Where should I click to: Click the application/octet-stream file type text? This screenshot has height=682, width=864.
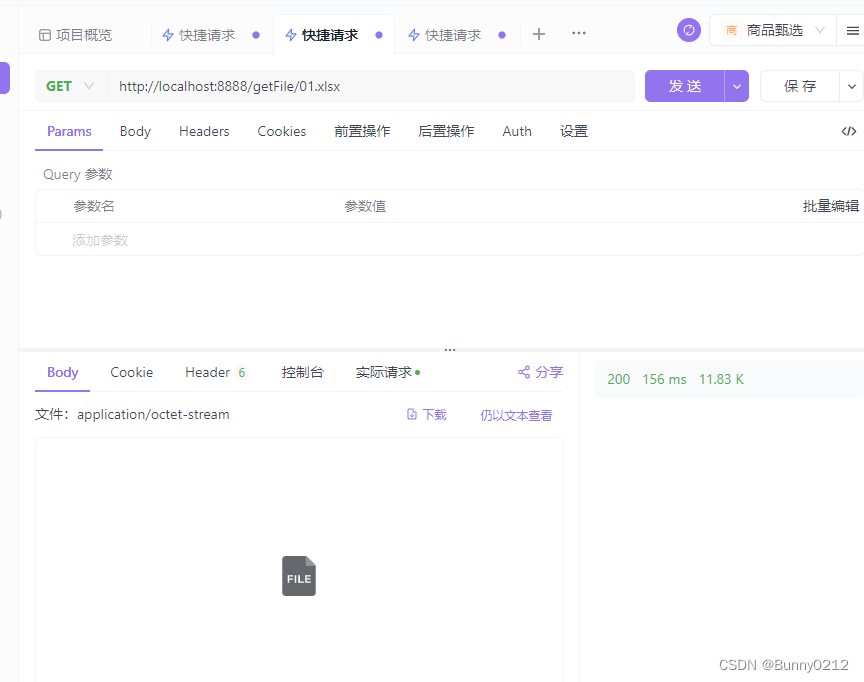(x=153, y=414)
